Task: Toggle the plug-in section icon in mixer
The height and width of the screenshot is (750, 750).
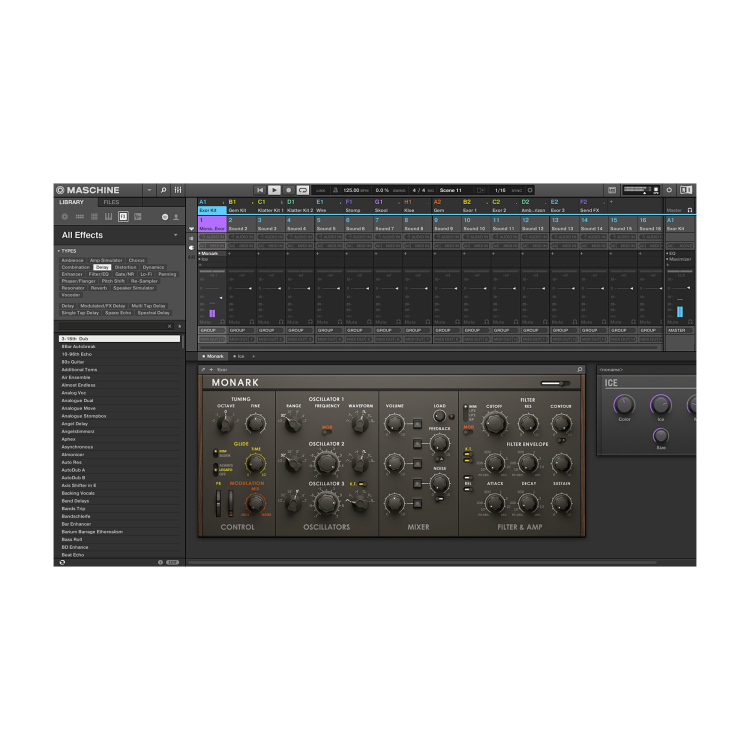Action: (x=191, y=248)
